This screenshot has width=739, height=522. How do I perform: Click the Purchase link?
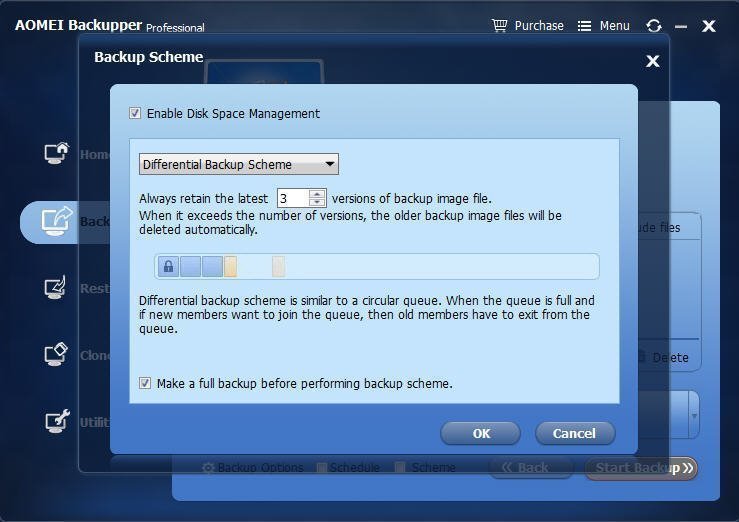click(x=539, y=25)
